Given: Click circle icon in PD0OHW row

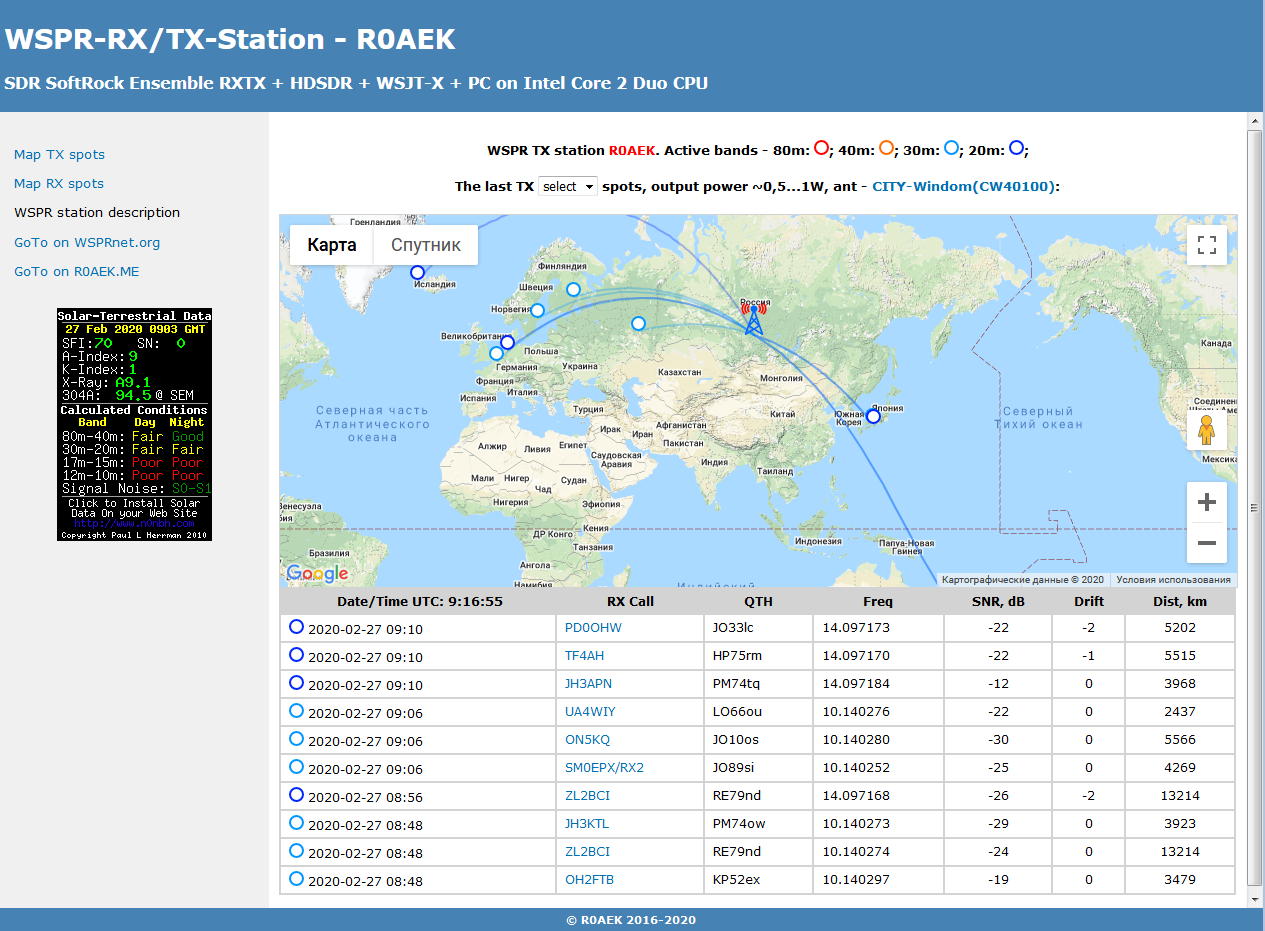Looking at the screenshot, I should point(296,627).
